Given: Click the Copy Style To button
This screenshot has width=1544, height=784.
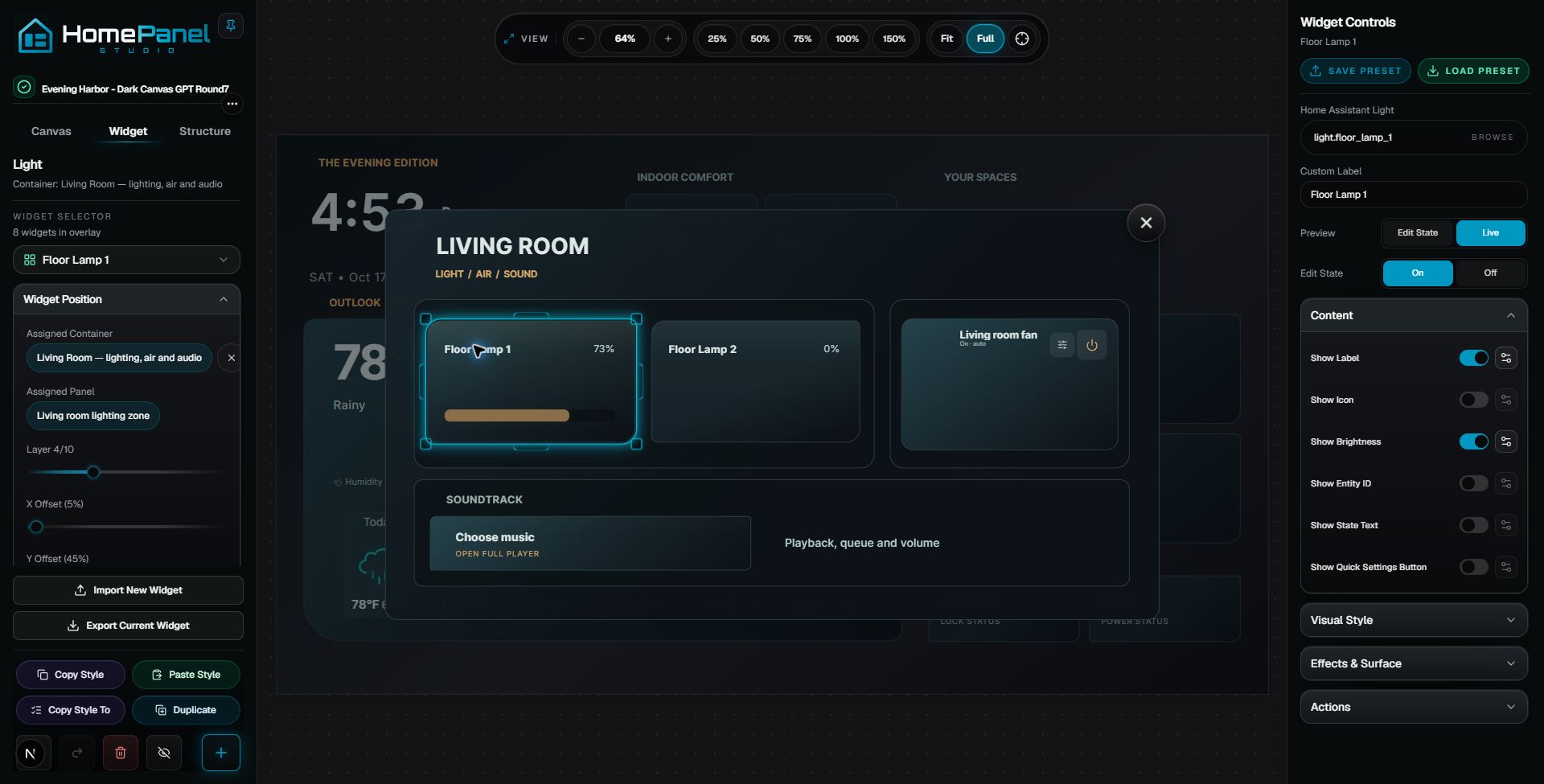Looking at the screenshot, I should pos(71,710).
